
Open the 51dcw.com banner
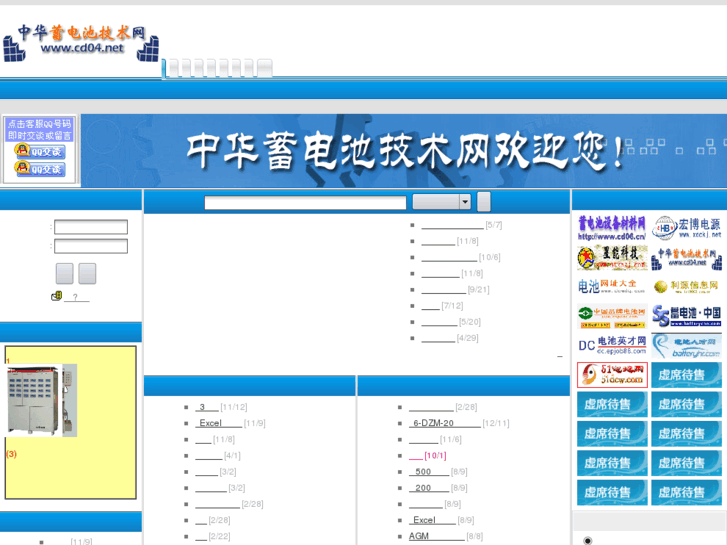coord(612,375)
